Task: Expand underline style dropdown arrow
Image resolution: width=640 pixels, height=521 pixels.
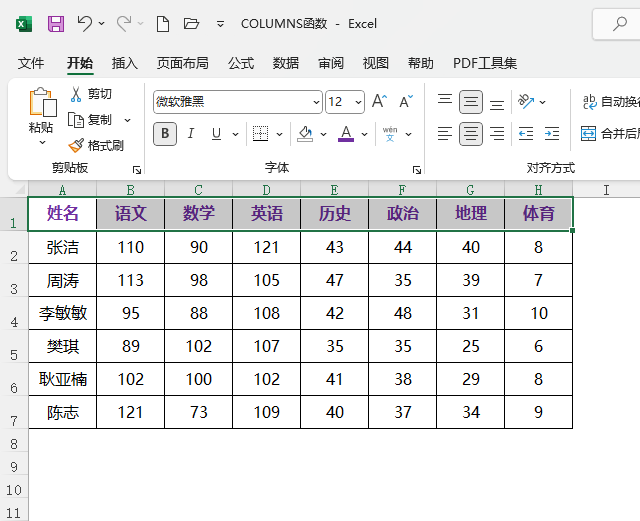Action: [x=236, y=134]
